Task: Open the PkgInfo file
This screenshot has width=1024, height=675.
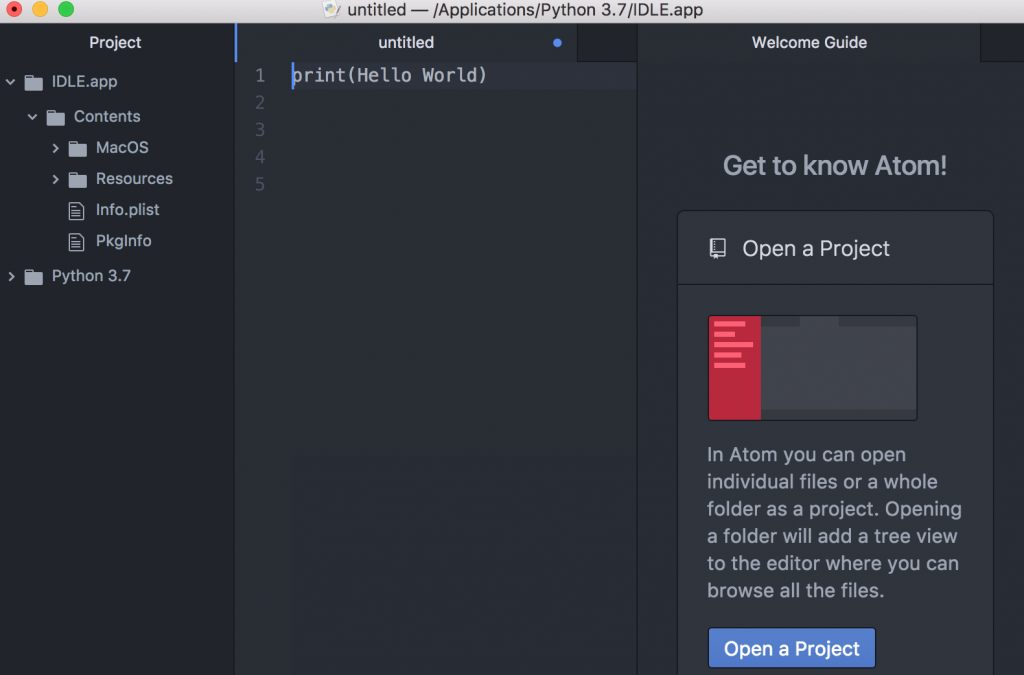Action: 123,241
